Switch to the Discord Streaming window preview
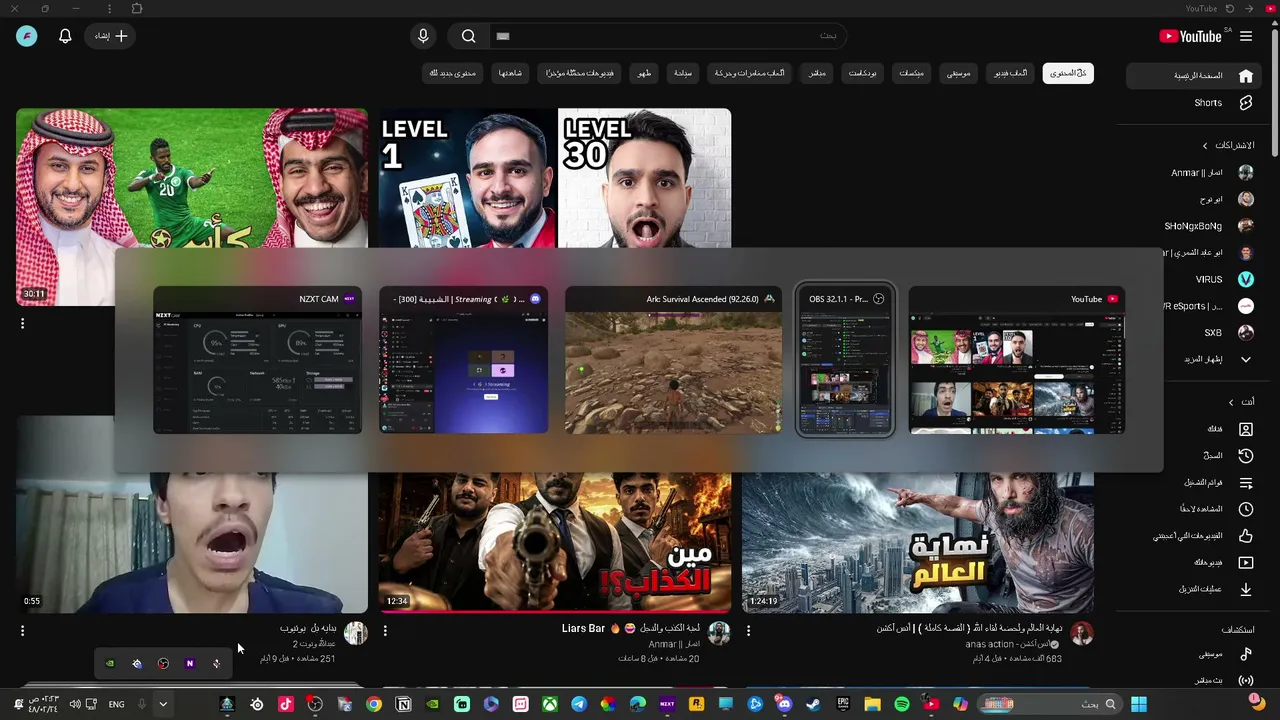The height and width of the screenshot is (720, 1280). pos(463,362)
